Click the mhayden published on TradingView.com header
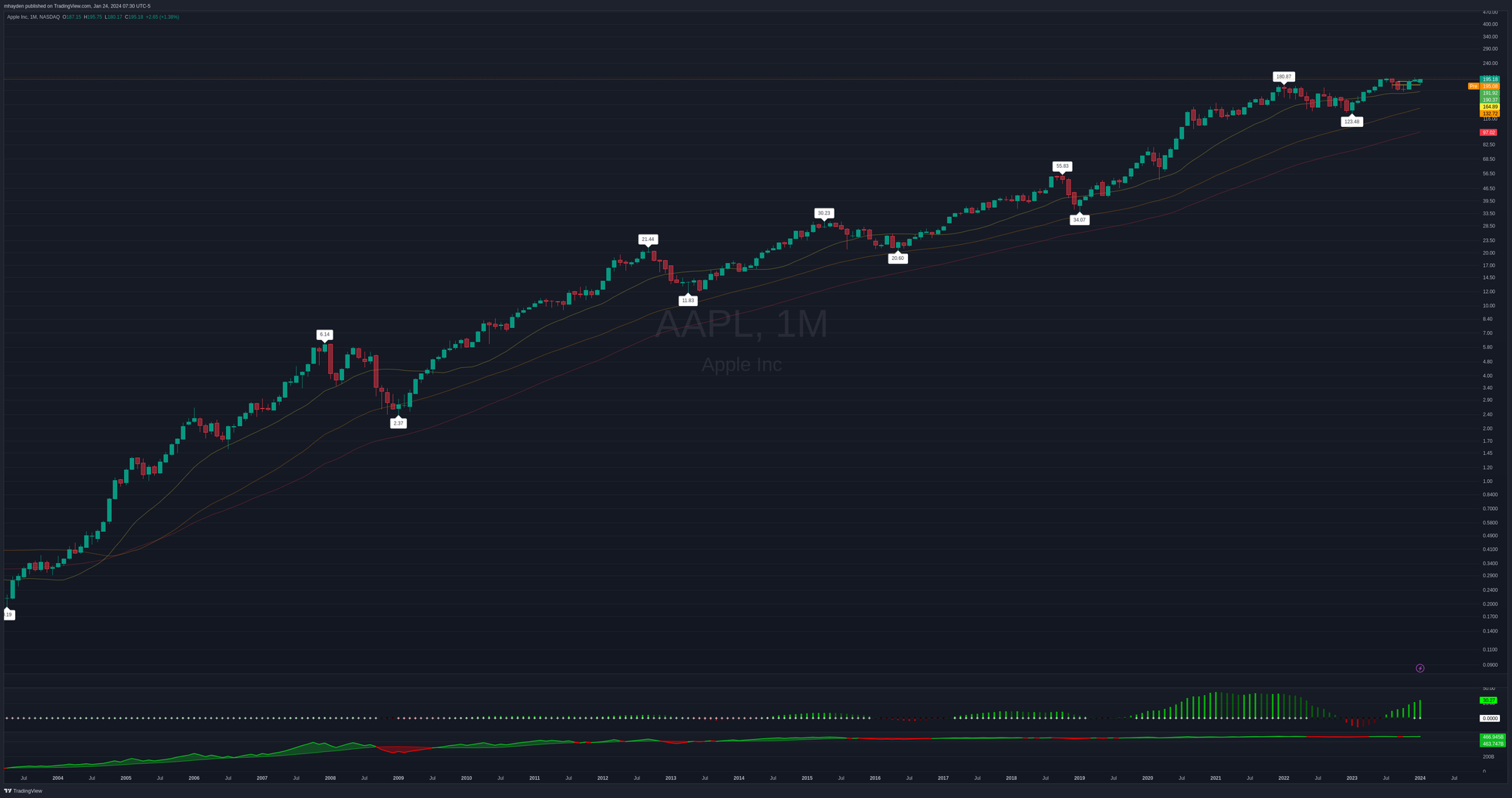 (x=77, y=6)
